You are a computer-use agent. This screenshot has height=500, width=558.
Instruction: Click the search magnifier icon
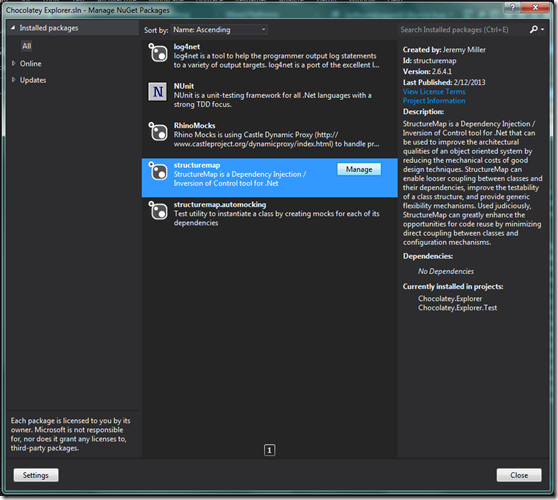(x=533, y=30)
